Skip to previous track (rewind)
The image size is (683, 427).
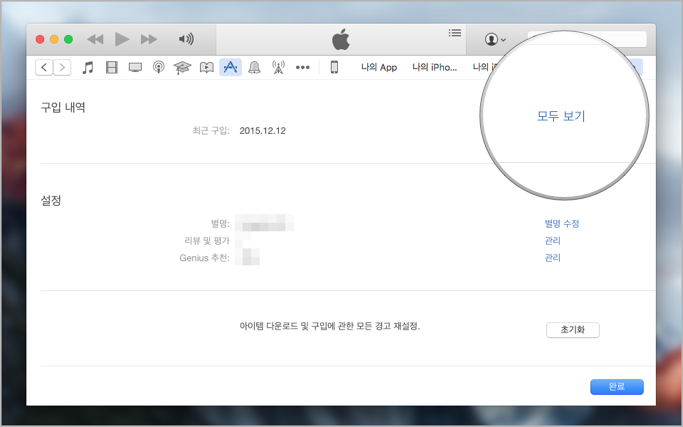coord(95,39)
